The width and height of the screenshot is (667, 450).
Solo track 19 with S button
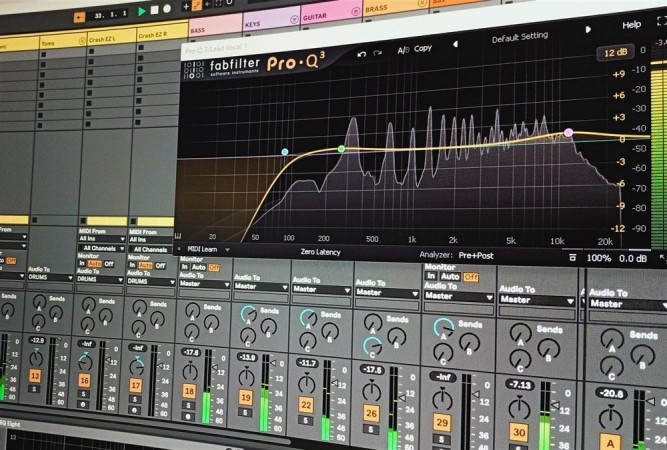click(x=245, y=412)
